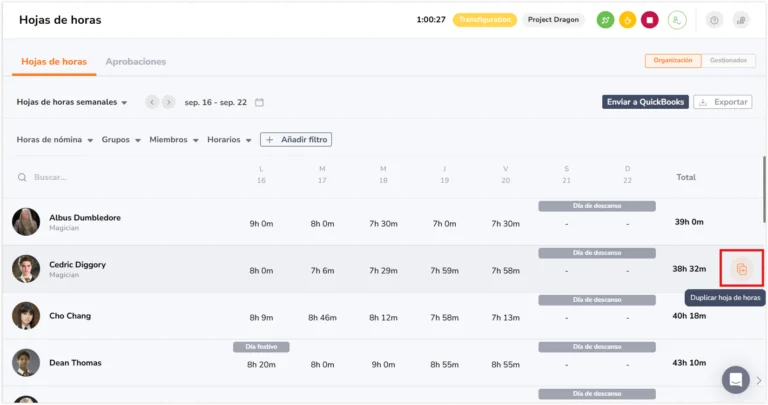Click Dean Thomas's avatar
This screenshot has height=405, width=768.
pos(26,362)
